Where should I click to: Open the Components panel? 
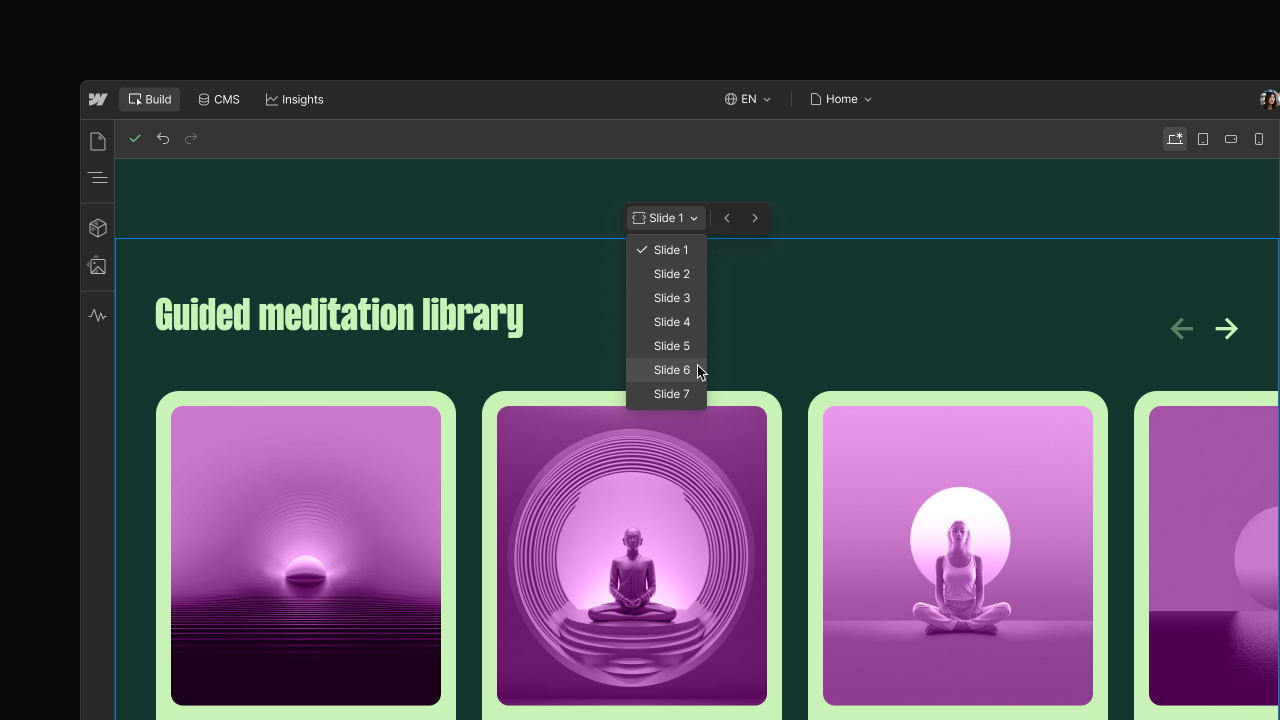tap(97, 227)
